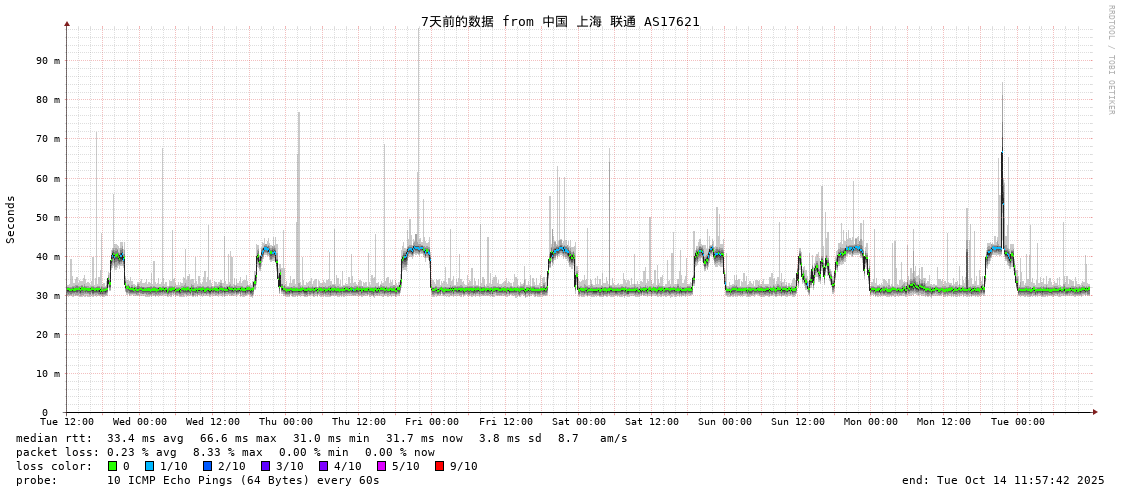This screenshot has width=1121, height=494.
Task: Click the 5/10 magenta loss swatch
Action: click(x=381, y=466)
